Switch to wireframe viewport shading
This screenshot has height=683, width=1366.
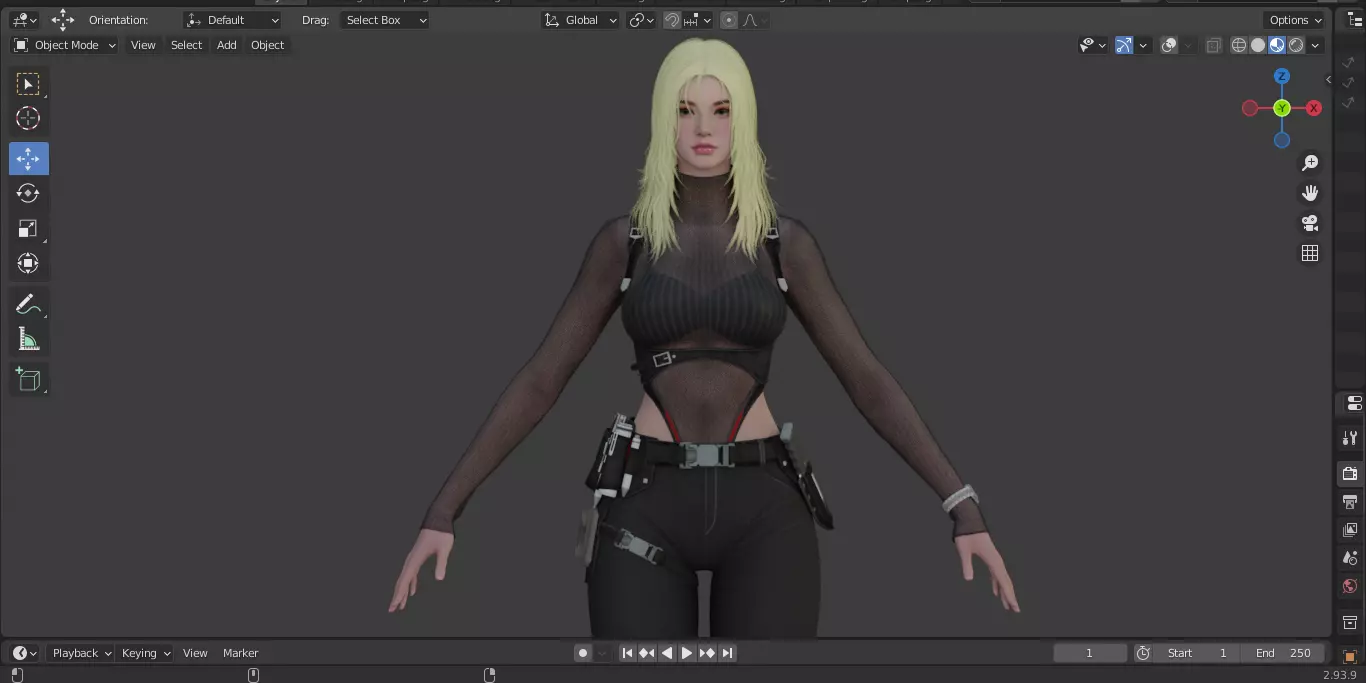(x=1239, y=45)
